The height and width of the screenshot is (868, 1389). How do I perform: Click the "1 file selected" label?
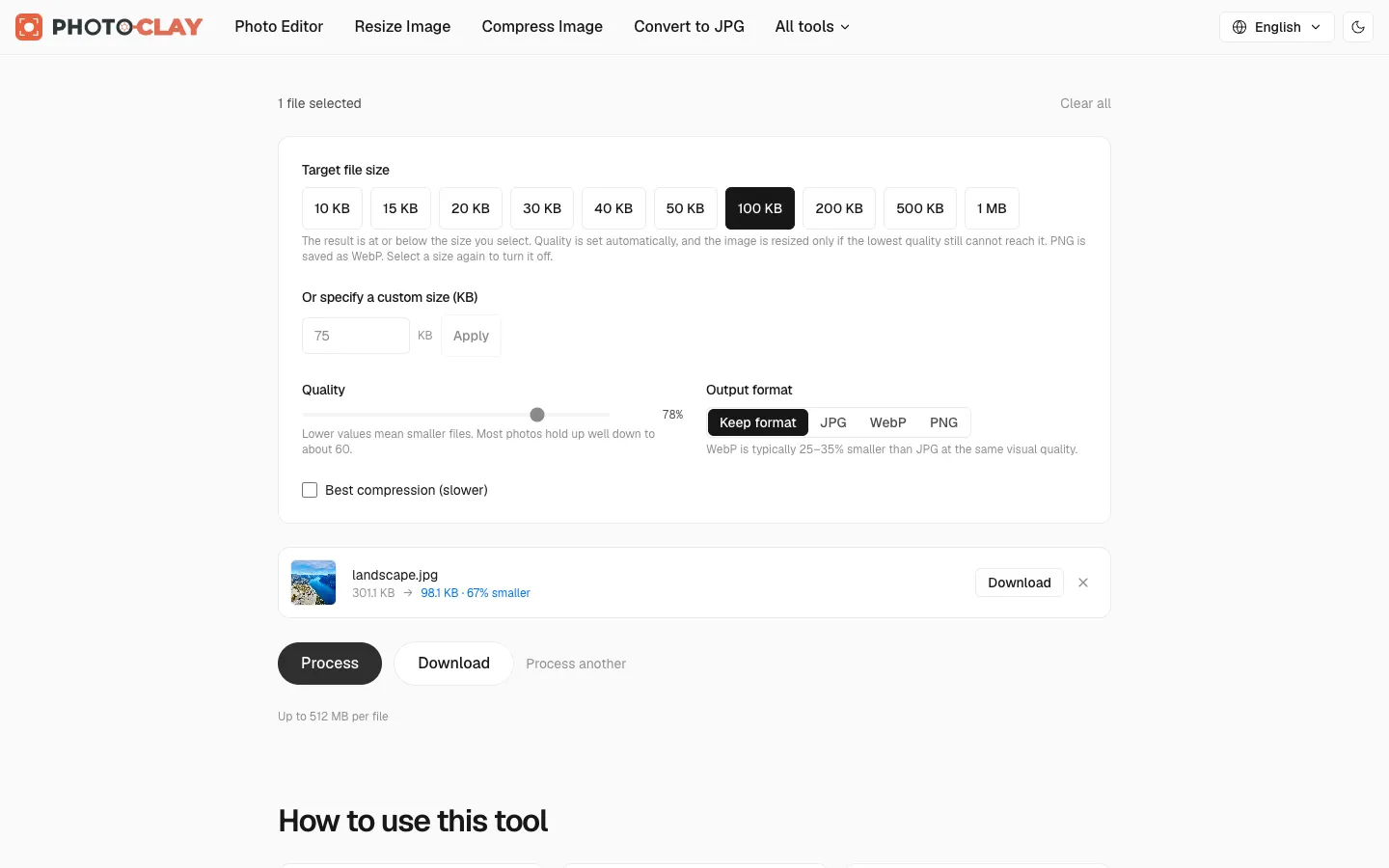[x=319, y=103]
